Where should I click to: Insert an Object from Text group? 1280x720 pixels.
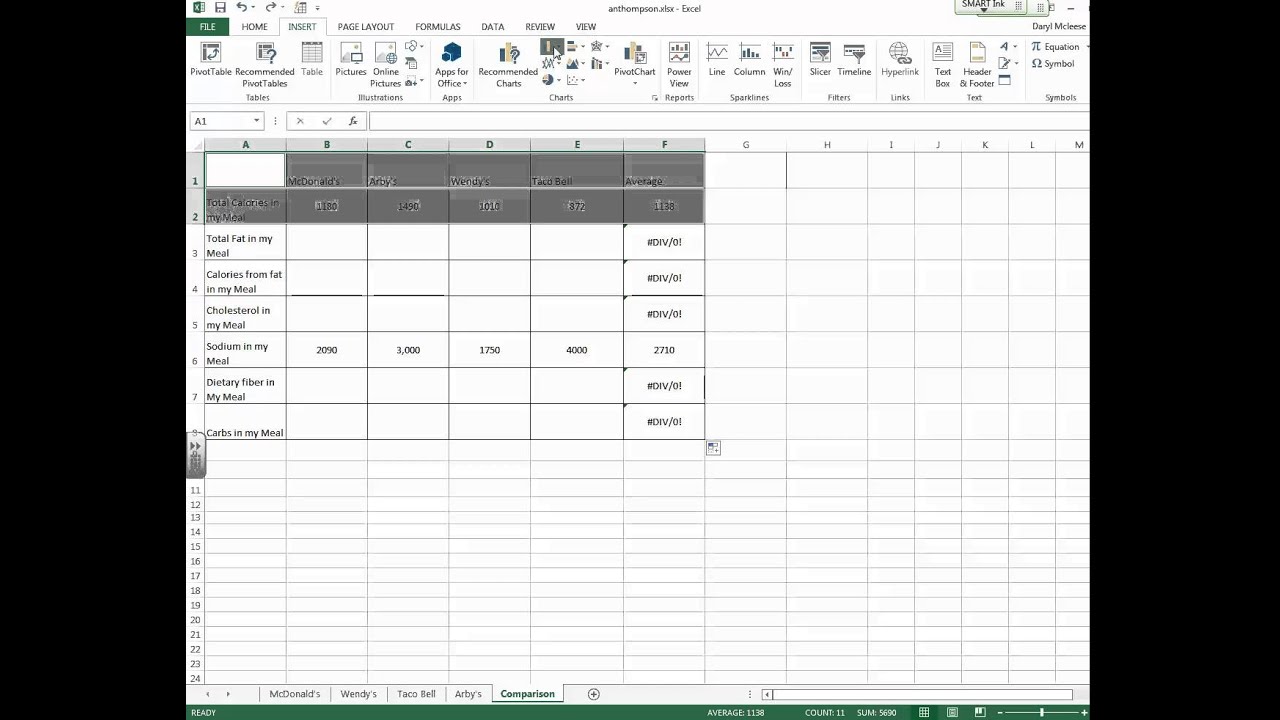tap(1005, 81)
